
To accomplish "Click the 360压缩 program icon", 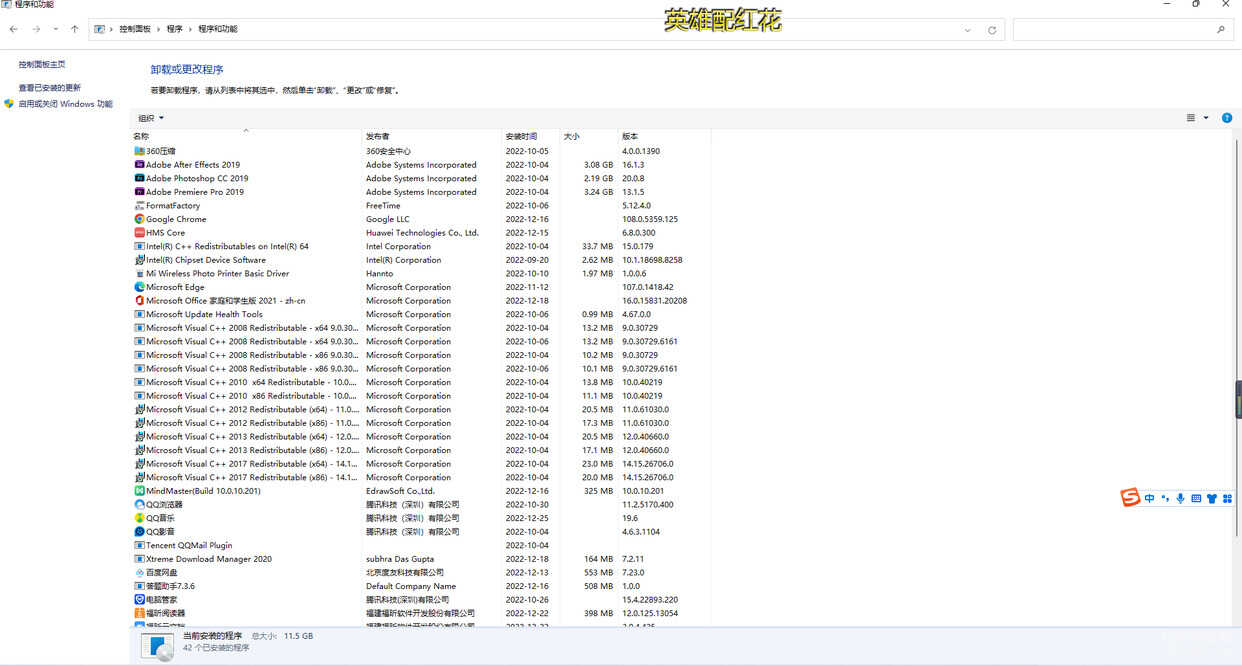I will (139, 151).
